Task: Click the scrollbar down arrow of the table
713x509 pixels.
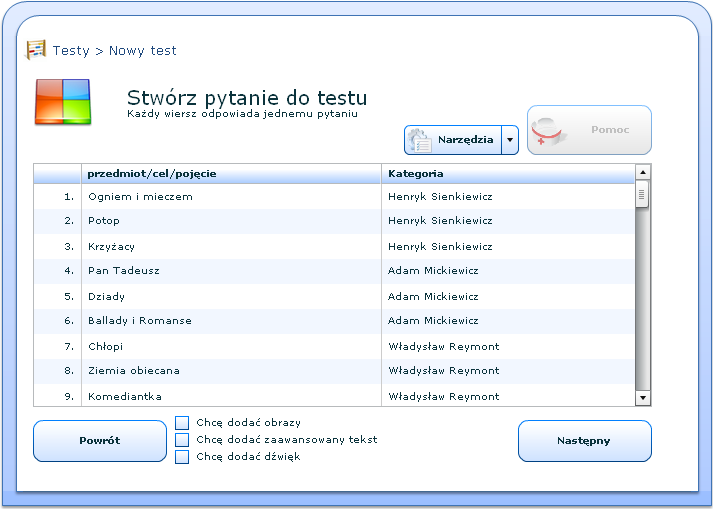Action: [x=643, y=398]
